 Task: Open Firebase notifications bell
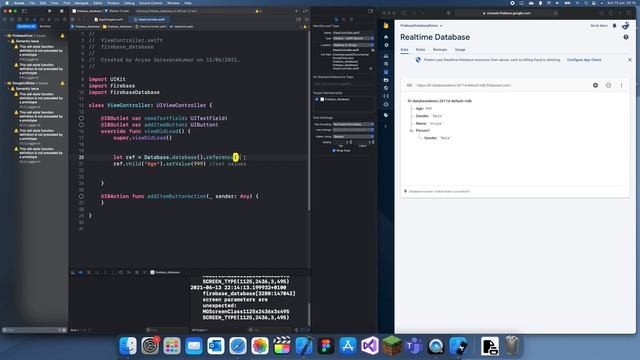[614, 26]
